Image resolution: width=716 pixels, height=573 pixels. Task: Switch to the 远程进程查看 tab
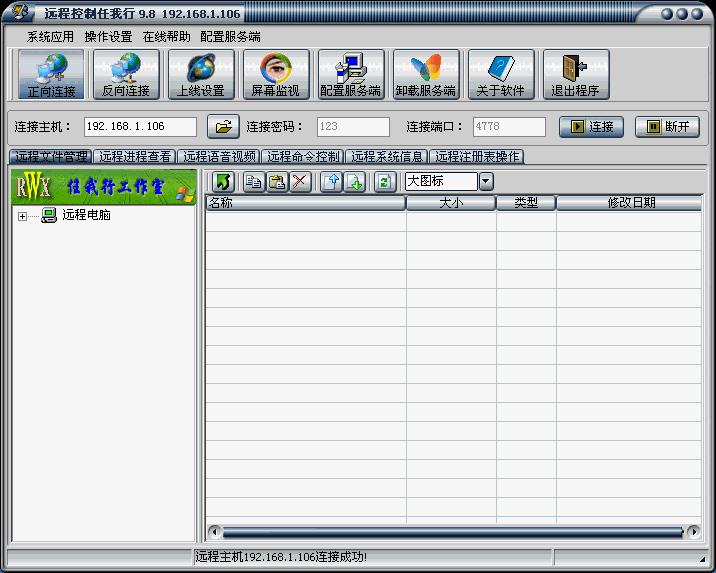coord(135,157)
